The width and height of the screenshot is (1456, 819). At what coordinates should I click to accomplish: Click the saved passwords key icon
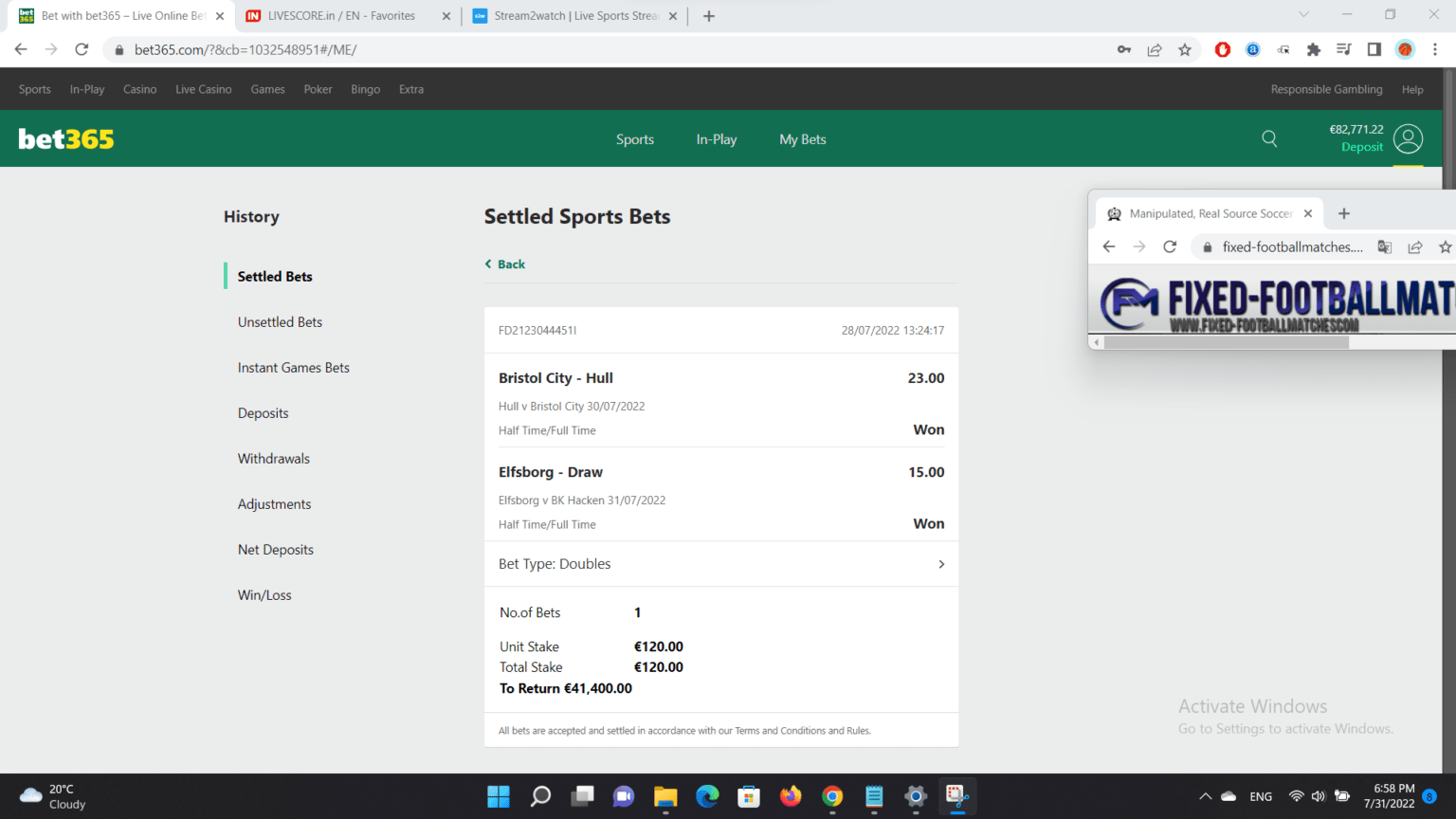(1124, 49)
